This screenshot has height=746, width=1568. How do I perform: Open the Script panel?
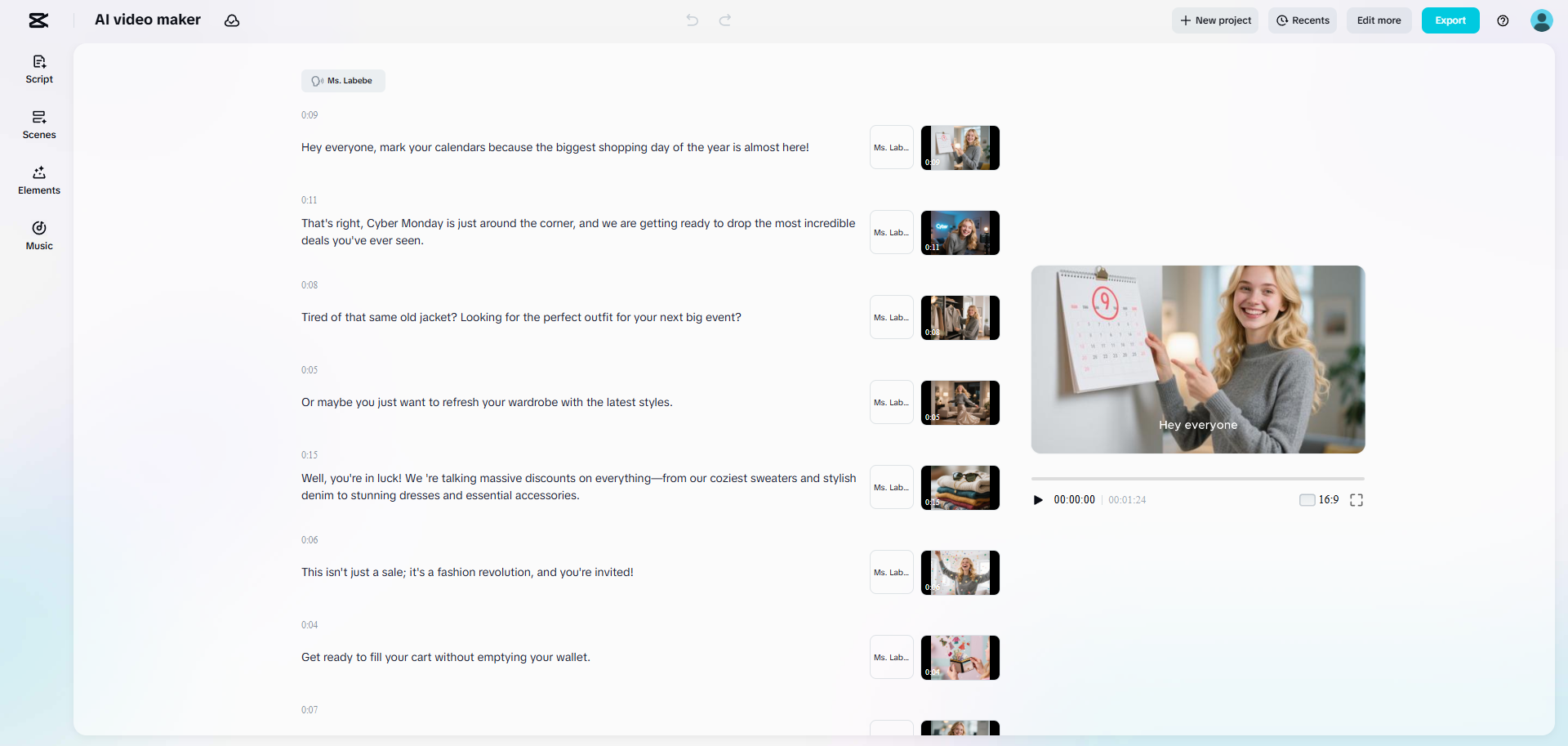click(39, 69)
